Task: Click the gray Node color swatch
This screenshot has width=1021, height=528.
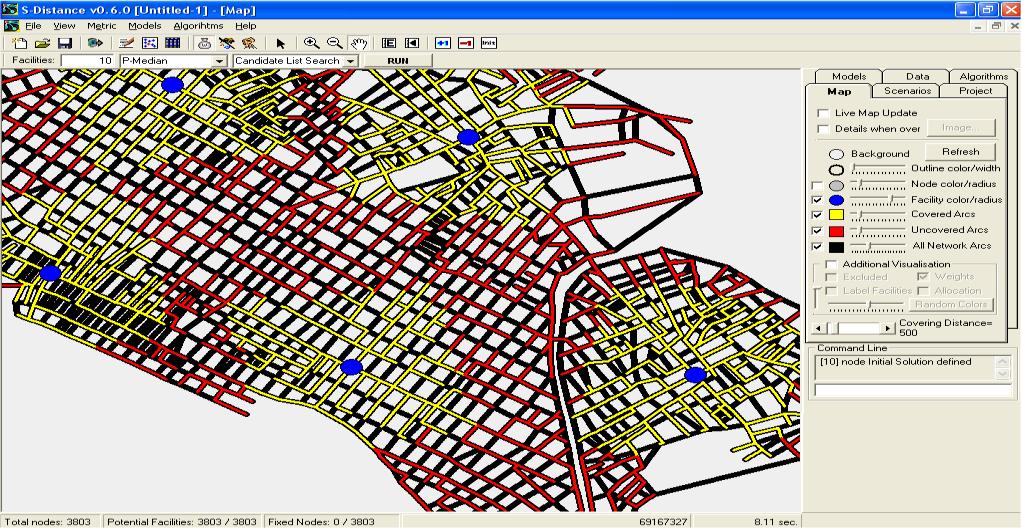Action: point(837,185)
